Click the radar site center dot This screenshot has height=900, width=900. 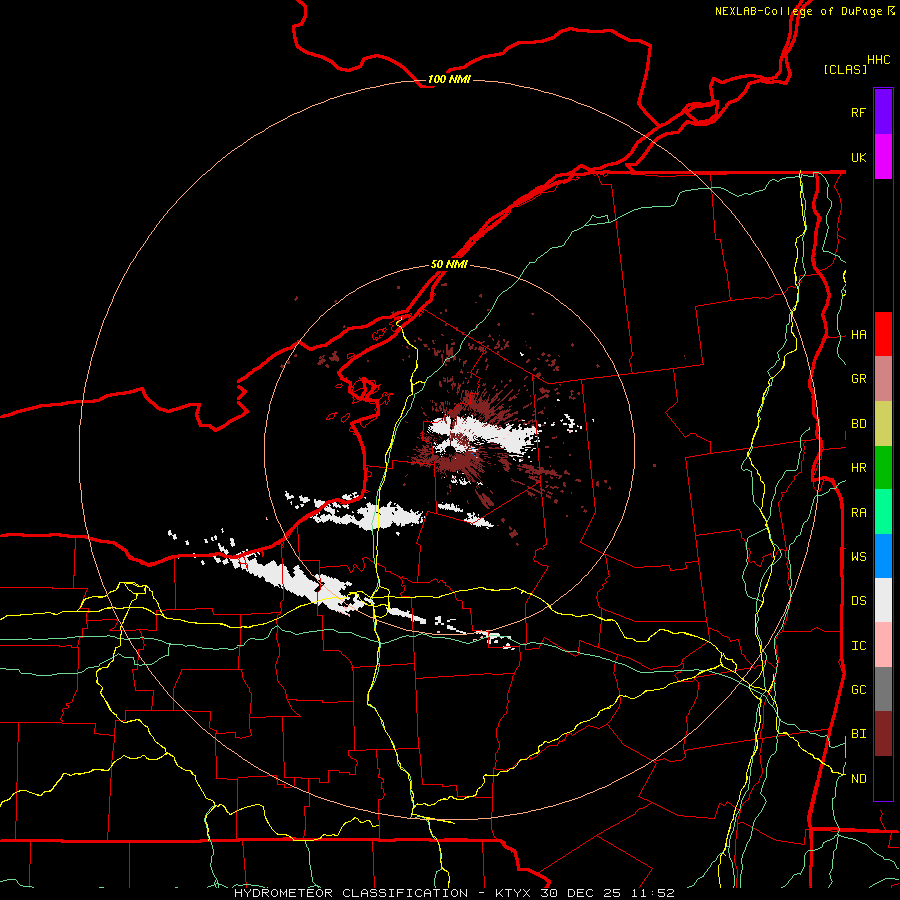click(451, 451)
